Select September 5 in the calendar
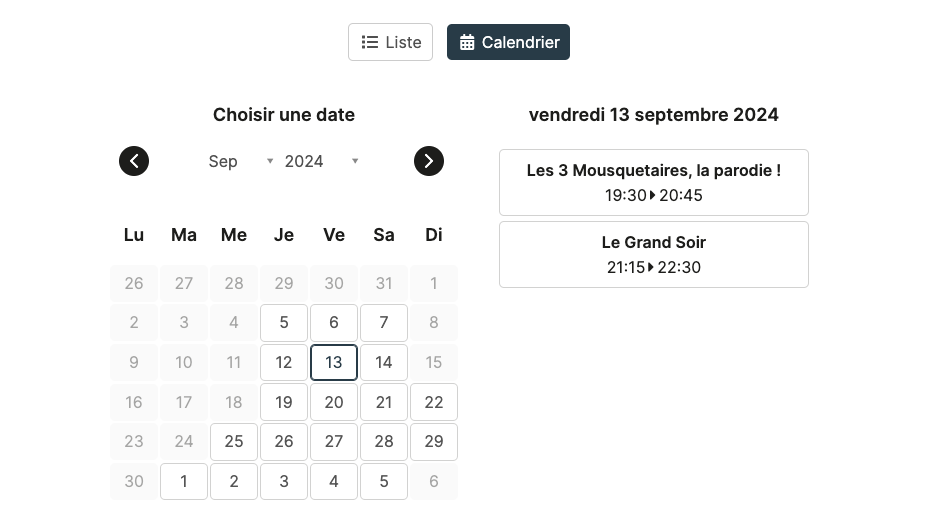The width and height of the screenshot is (925, 518). point(284,323)
